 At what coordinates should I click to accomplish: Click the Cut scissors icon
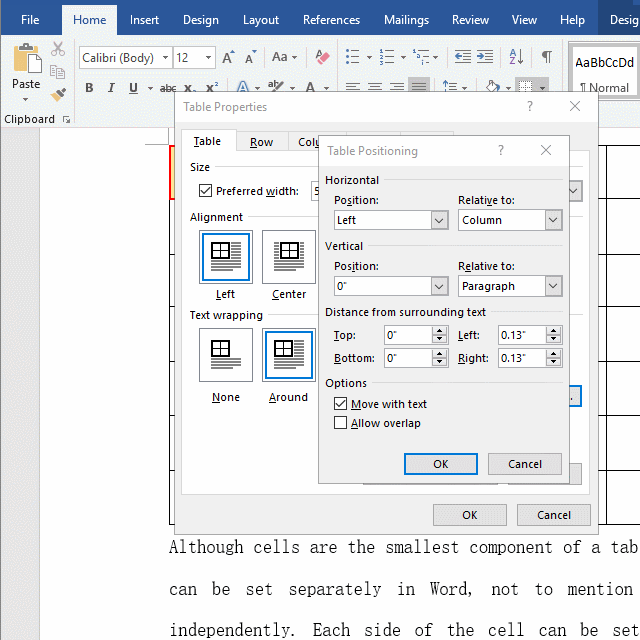coord(58,49)
